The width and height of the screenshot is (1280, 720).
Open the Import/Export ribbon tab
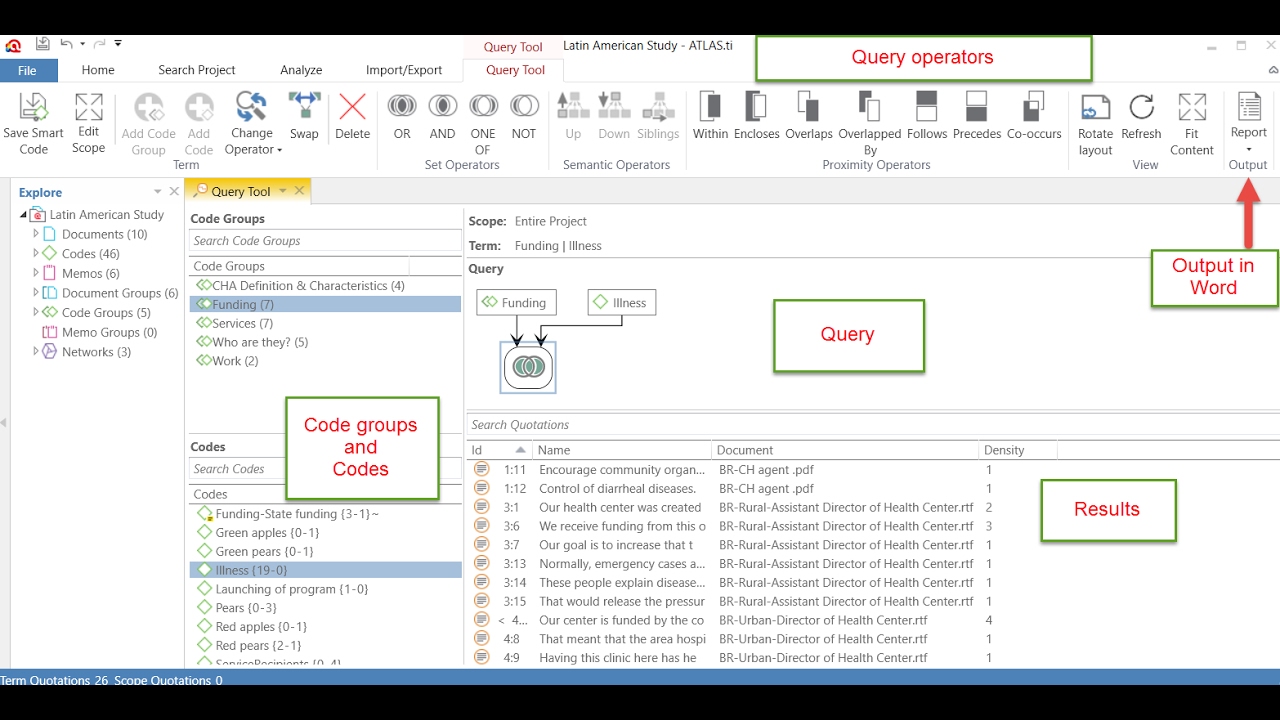pos(404,70)
